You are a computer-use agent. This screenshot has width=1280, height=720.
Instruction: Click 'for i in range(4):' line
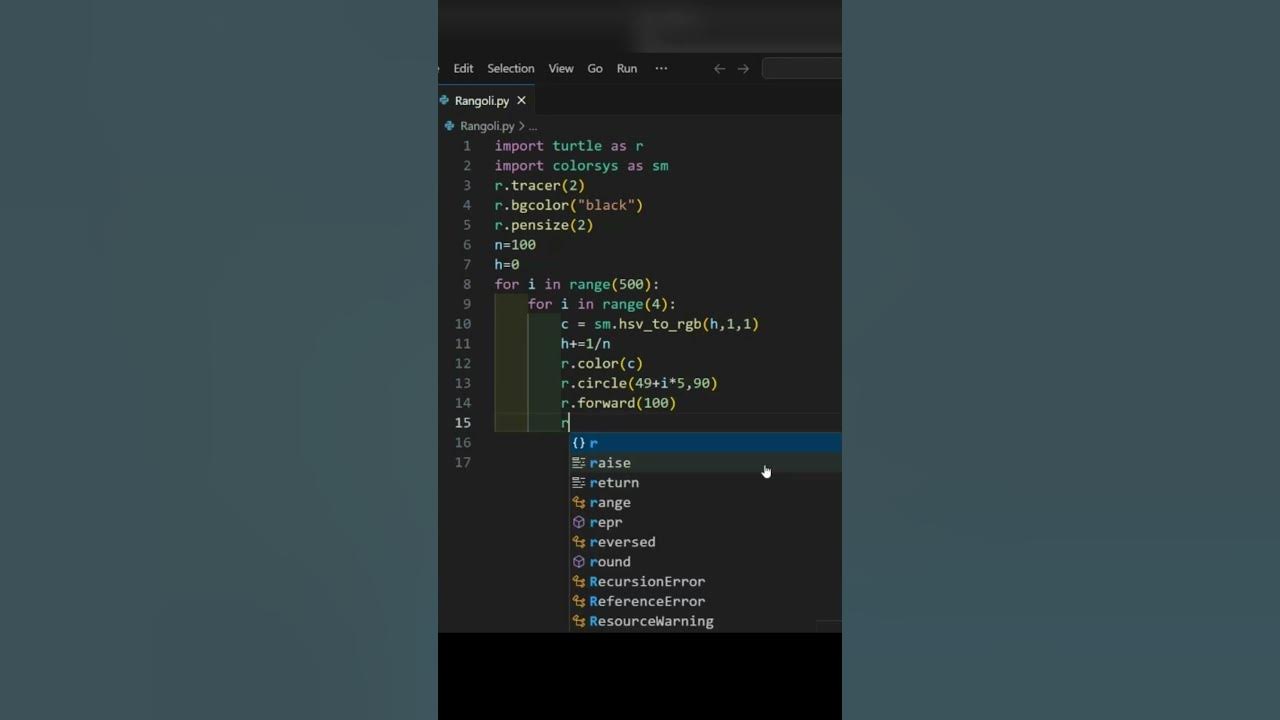click(x=602, y=304)
